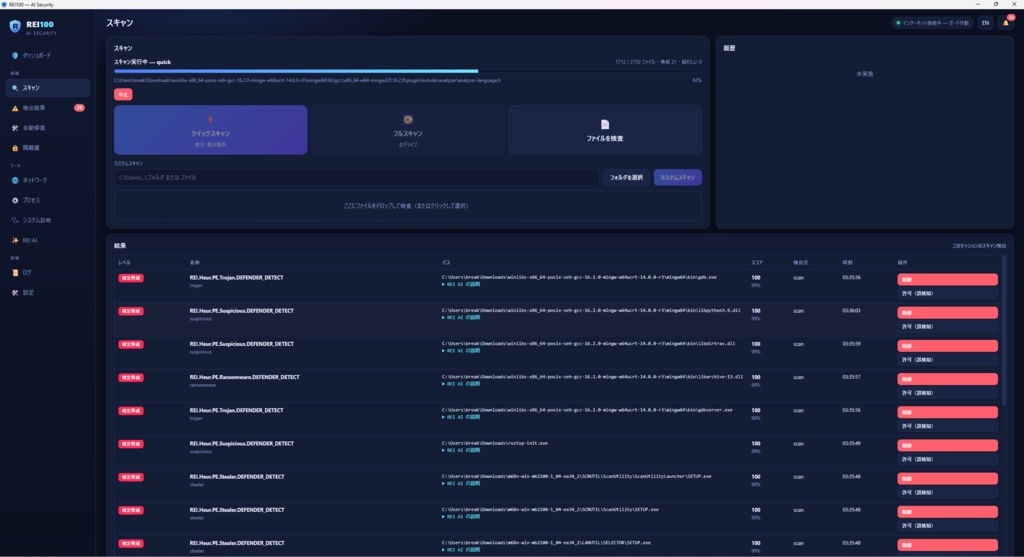Click the document icon on ファイルを検査 card
Screen dimensions: 1024x557
coord(605,124)
